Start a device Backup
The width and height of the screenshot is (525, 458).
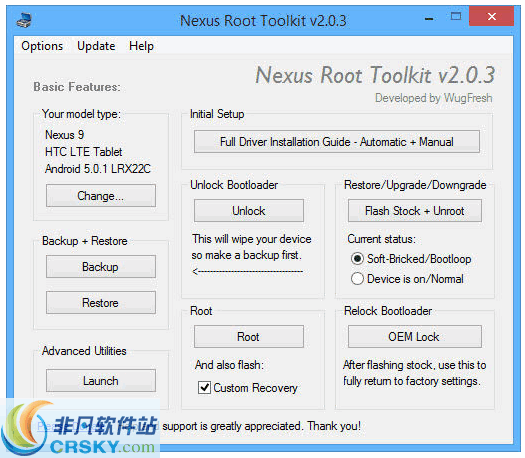click(101, 267)
